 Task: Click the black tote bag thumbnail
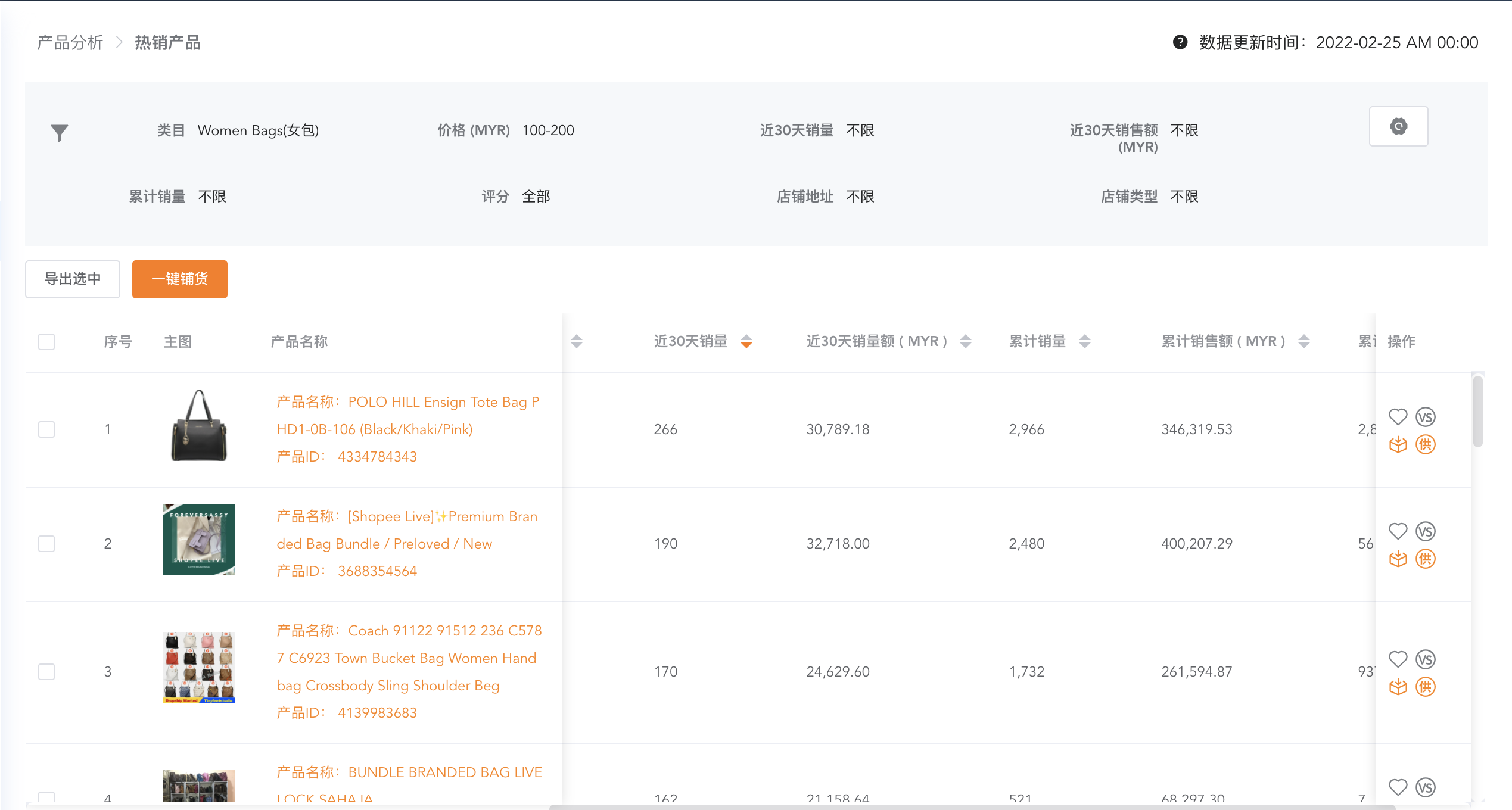click(x=199, y=425)
